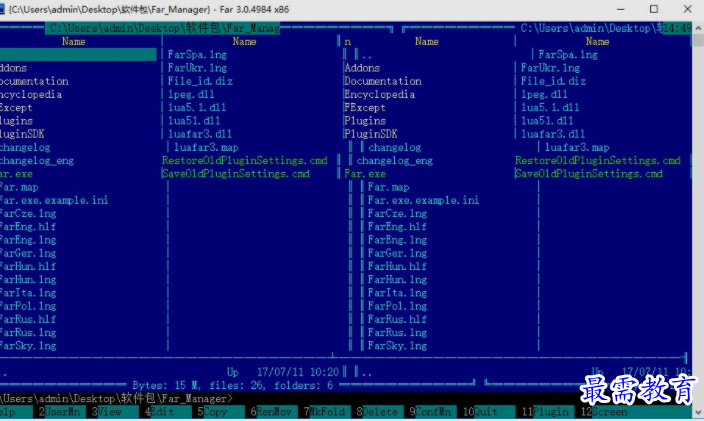Select FarIta.lng in the right panel
Screen dimensions: 704x421
(397, 293)
